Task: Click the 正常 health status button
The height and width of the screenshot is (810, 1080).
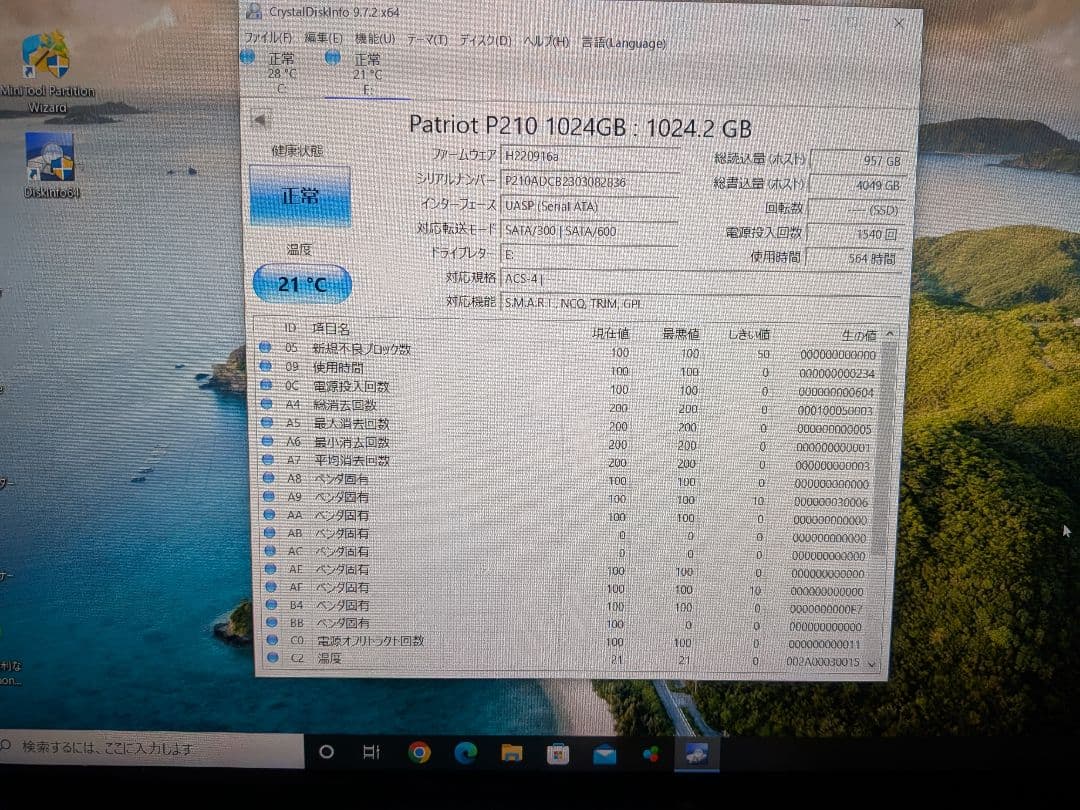Action: click(x=300, y=196)
